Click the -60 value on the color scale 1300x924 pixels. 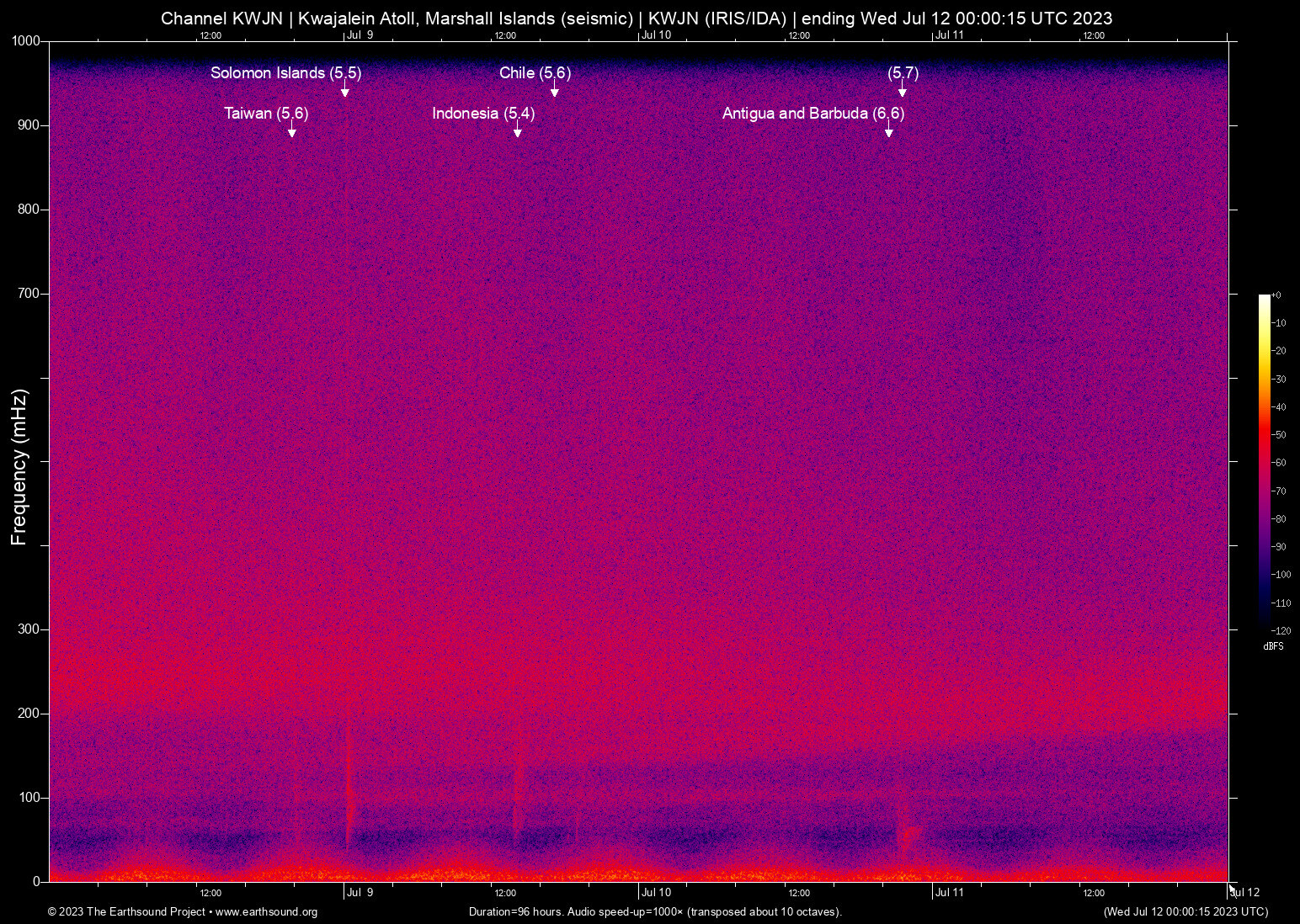tap(1278, 463)
